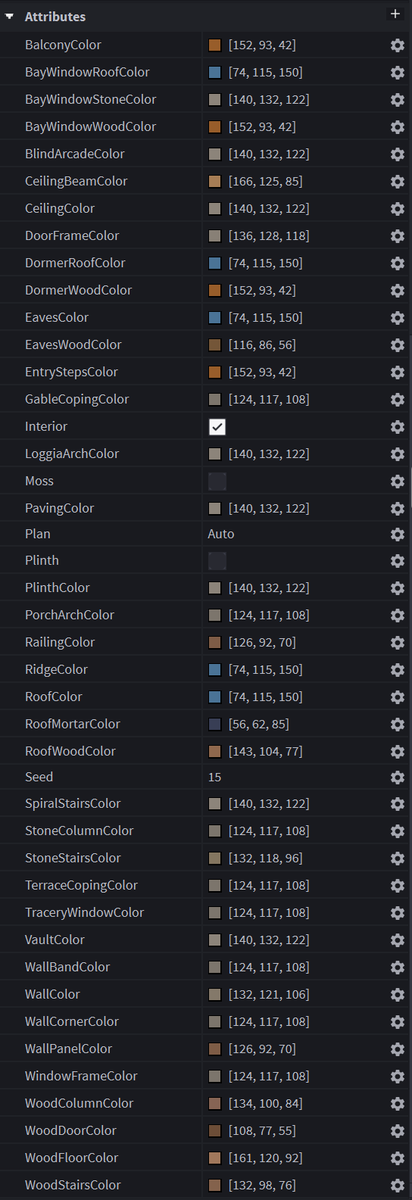Image resolution: width=412 pixels, height=1200 pixels.
Task: Open settings gear for BlindArcadeColor
Action: (x=397, y=155)
